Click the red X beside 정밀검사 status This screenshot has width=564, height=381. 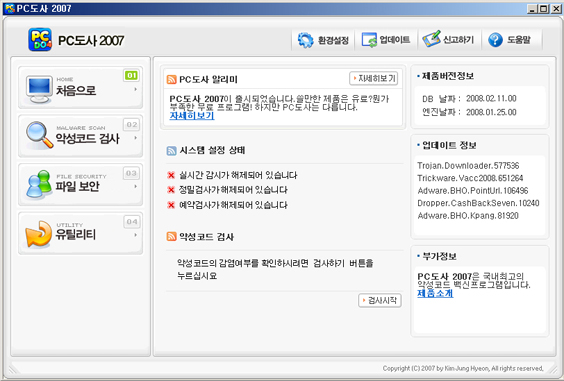(171, 190)
